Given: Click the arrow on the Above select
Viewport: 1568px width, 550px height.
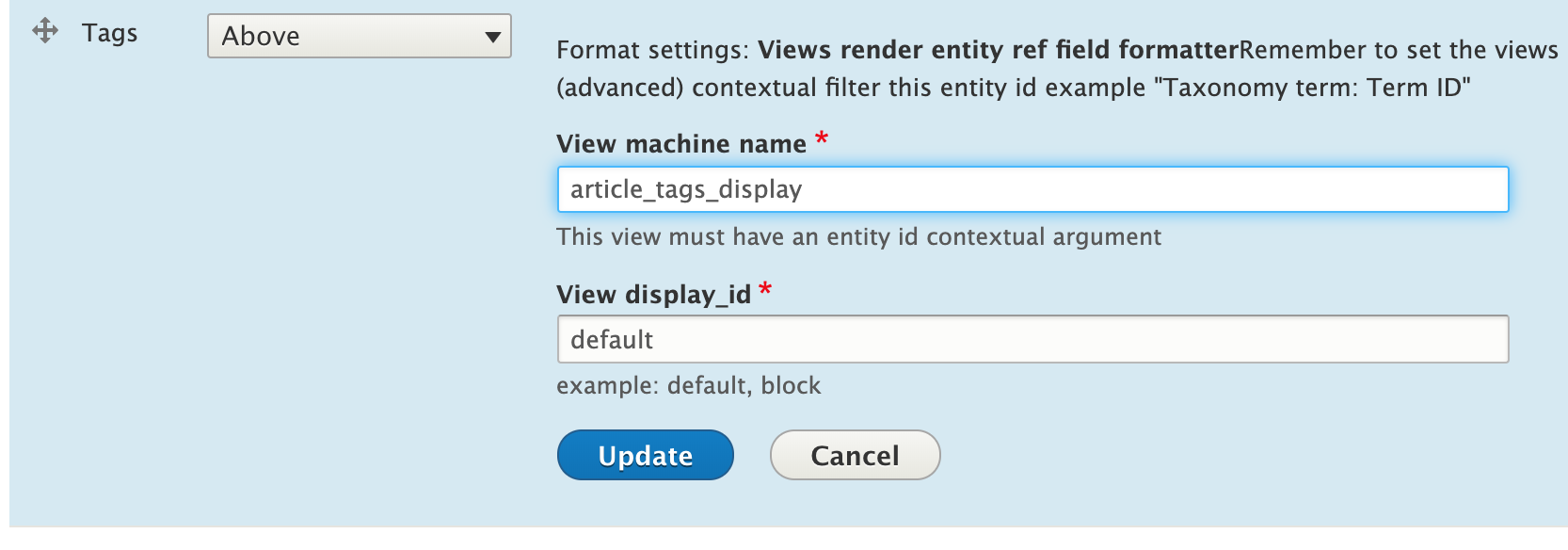Looking at the screenshot, I should (492, 37).
